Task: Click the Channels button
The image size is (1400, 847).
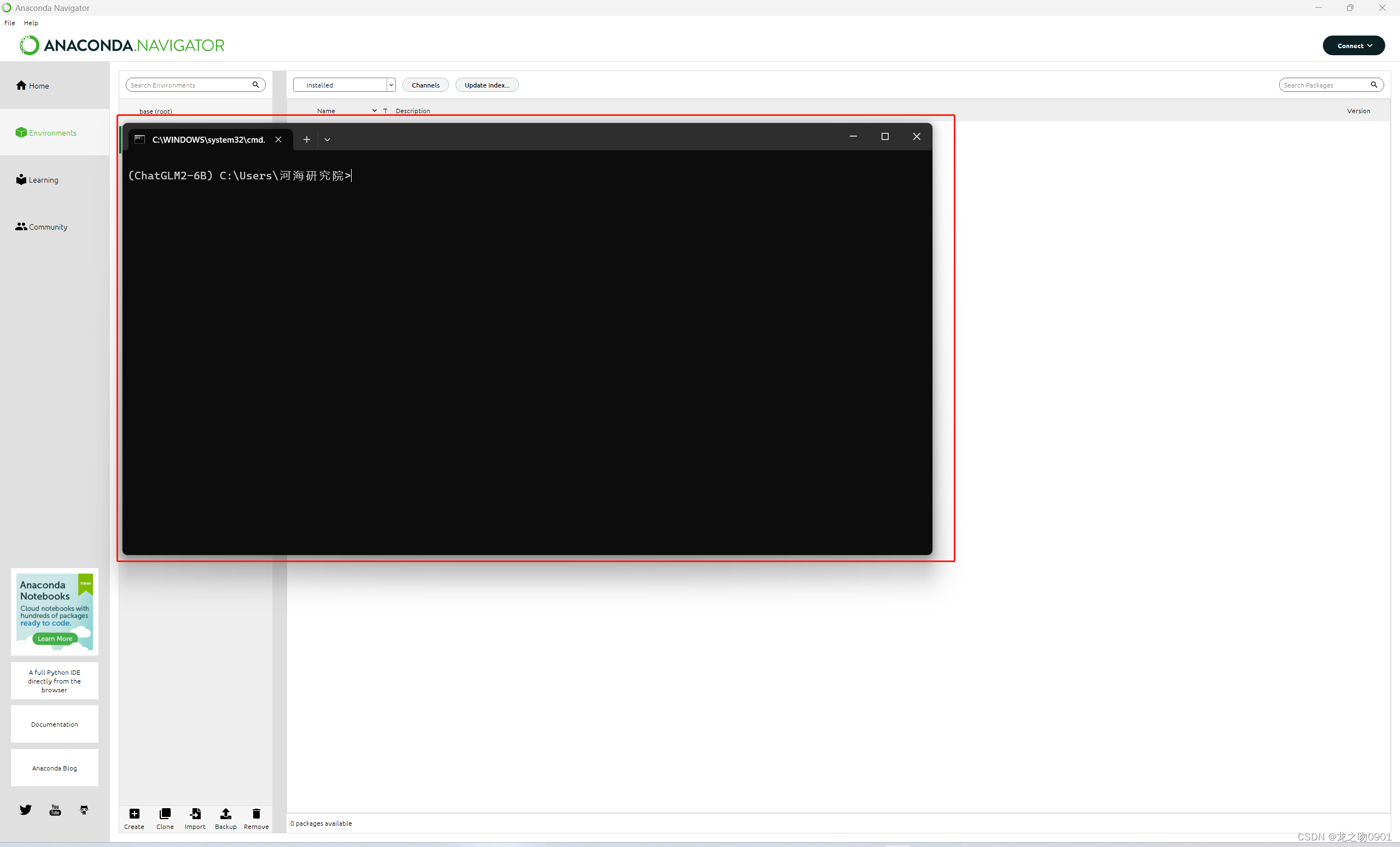Action: (425, 85)
